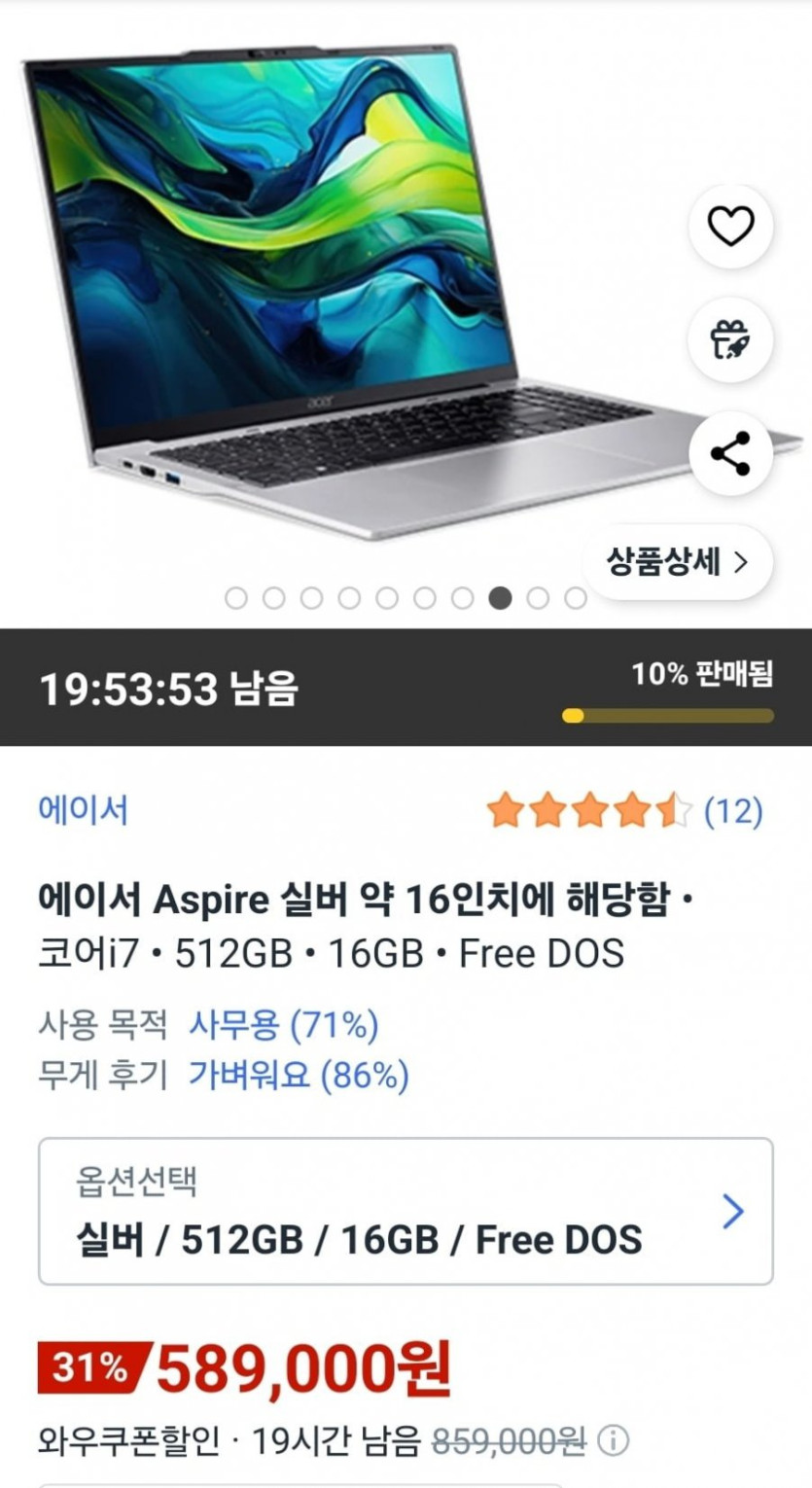Select the fifth image carousel dot

(387, 598)
